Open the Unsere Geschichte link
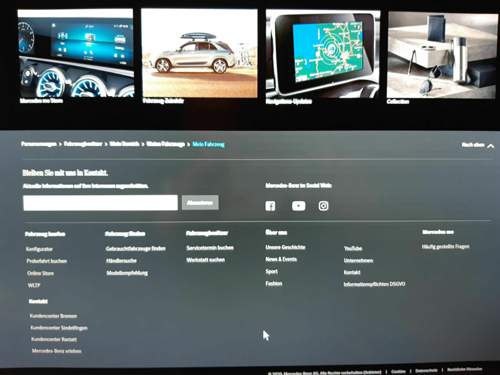Screen dimensions: 500x375 (x=285, y=247)
